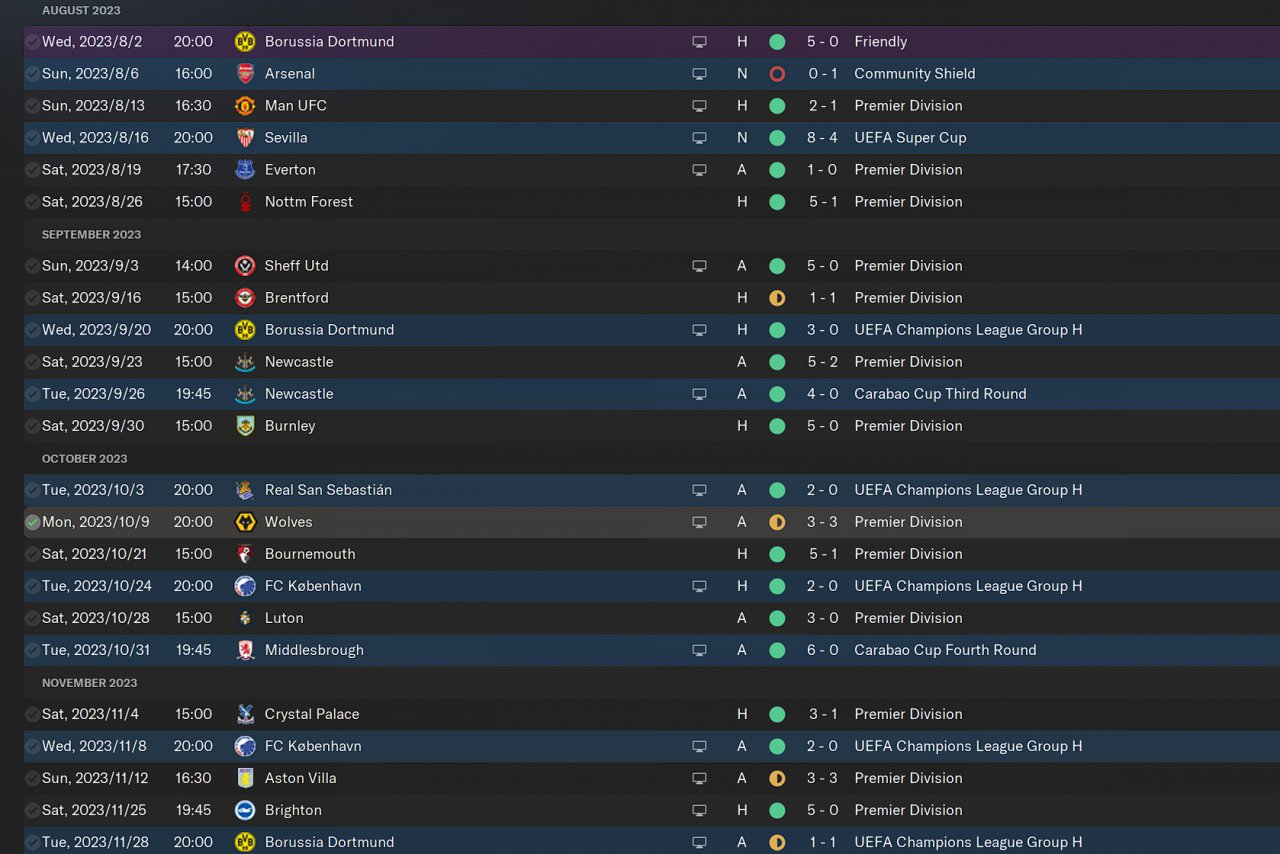Click the Wolves club logo
The image size is (1280, 854).
244,522
